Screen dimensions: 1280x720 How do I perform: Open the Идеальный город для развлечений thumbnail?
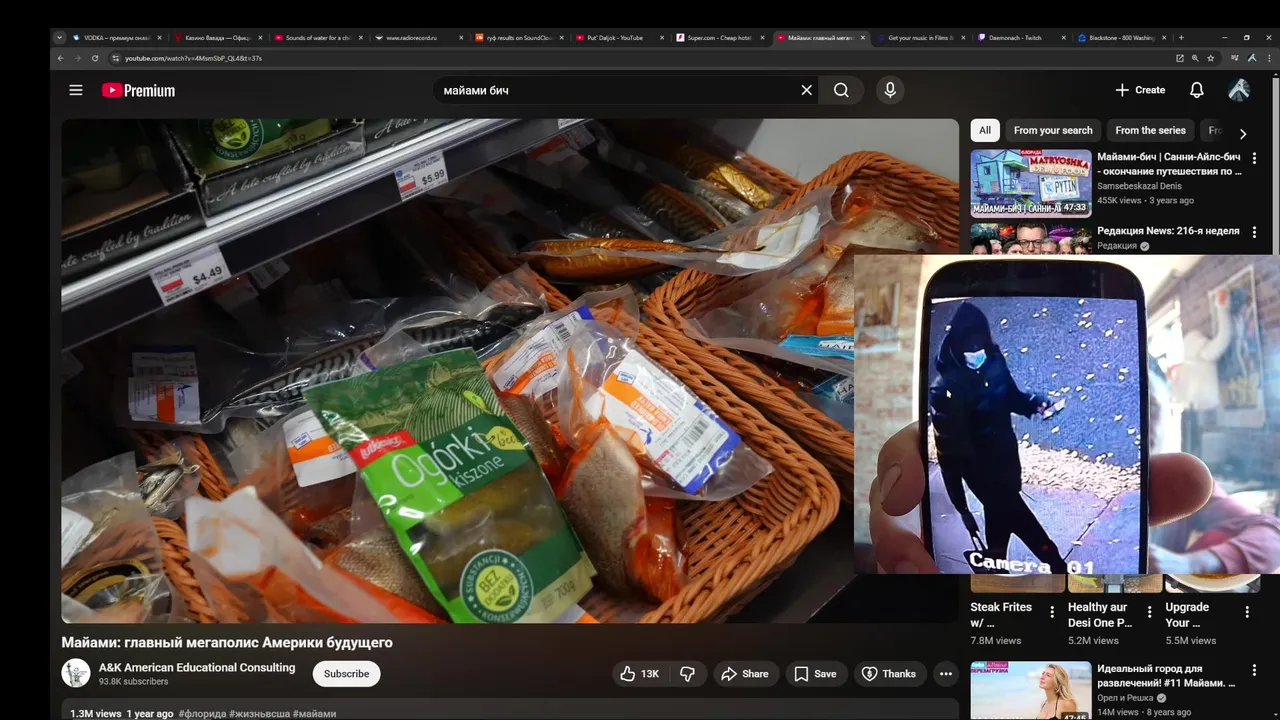click(x=1030, y=691)
